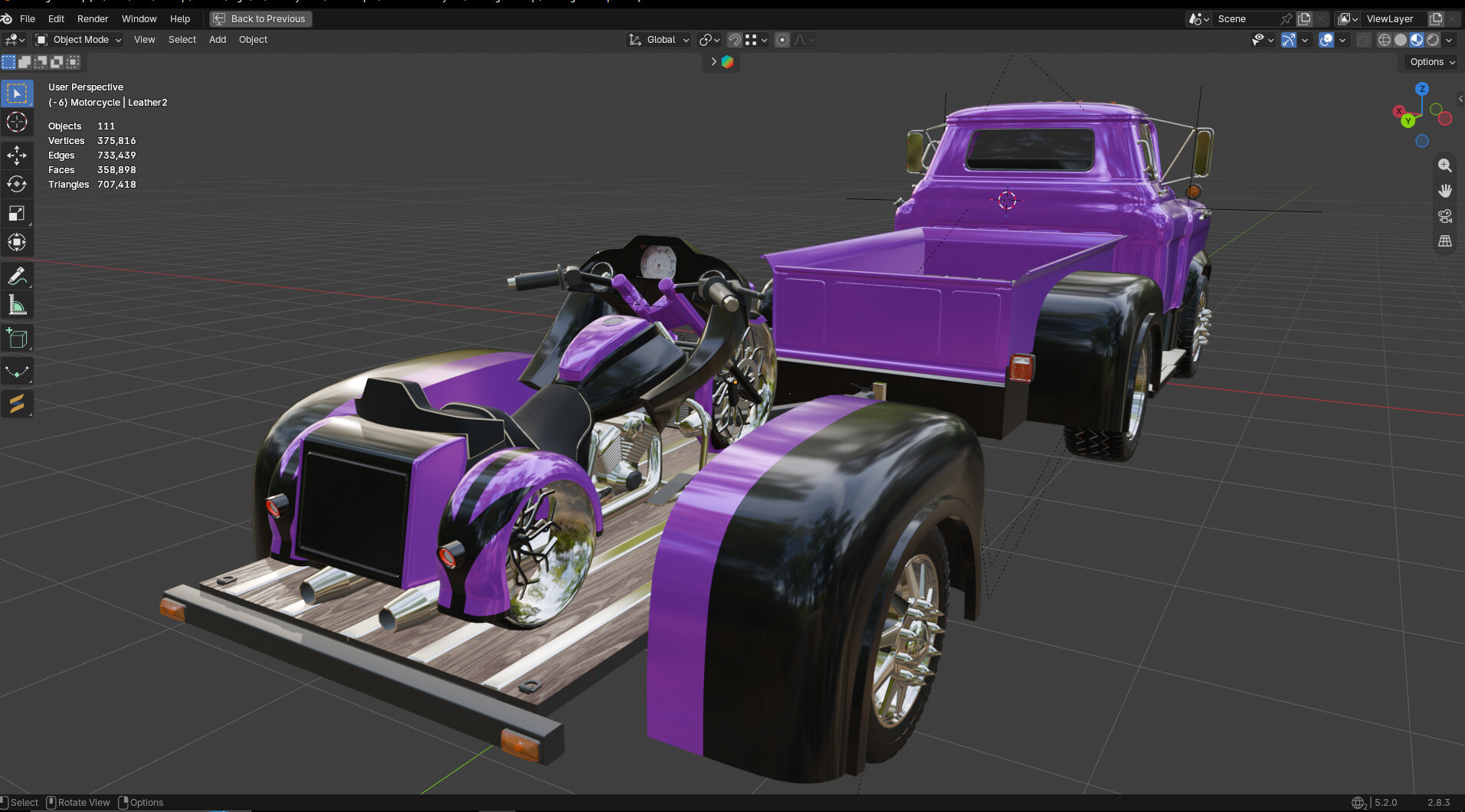Toggle the camera view icon
Image resolution: width=1465 pixels, height=812 pixels.
pyautogui.click(x=1445, y=216)
